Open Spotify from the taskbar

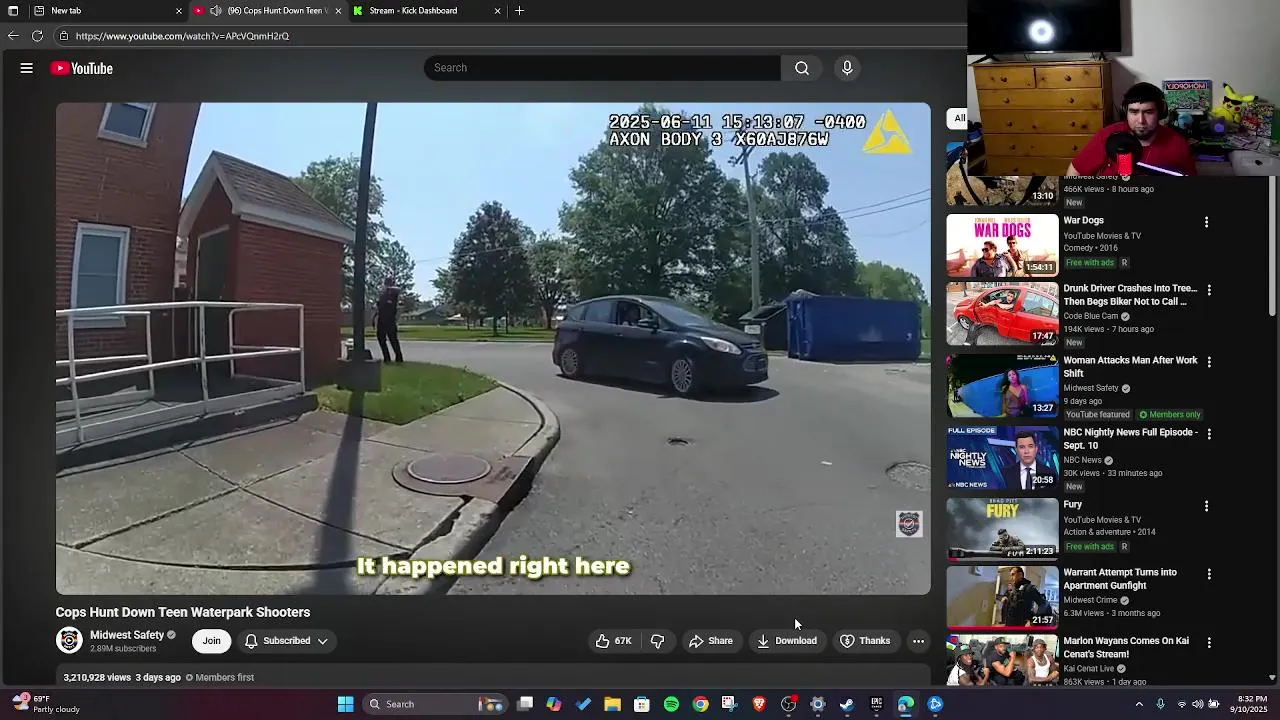[671, 704]
